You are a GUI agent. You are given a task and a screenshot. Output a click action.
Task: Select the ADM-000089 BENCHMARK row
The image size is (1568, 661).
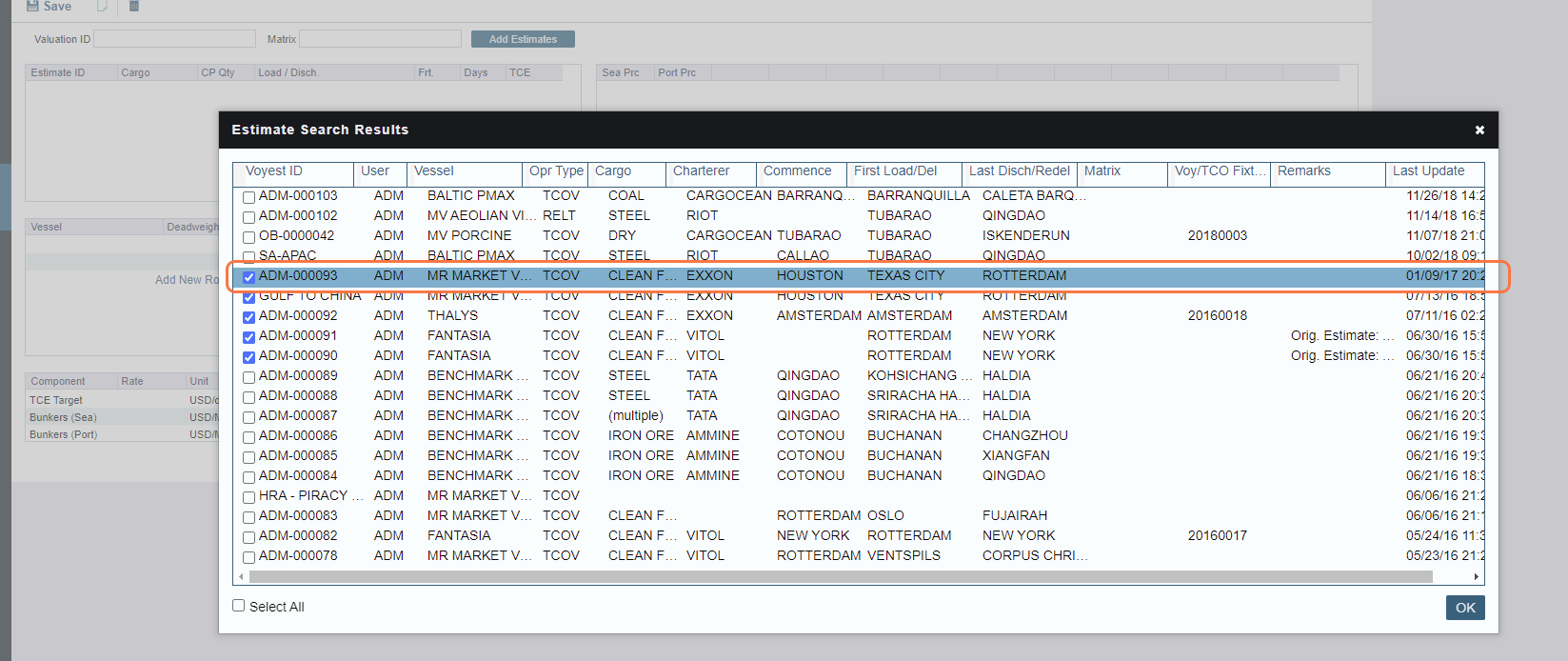click(x=476, y=376)
